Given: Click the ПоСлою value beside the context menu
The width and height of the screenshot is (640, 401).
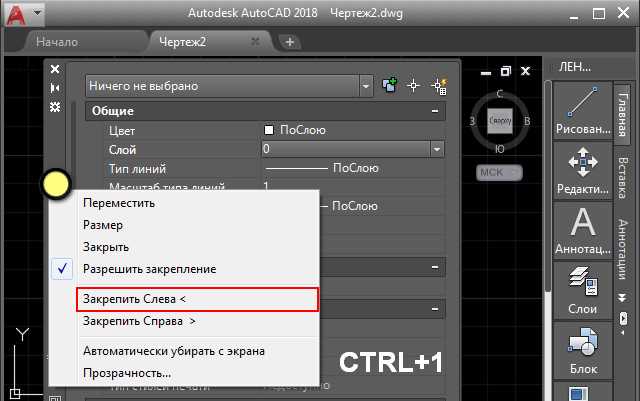Looking at the screenshot, I should 355,206.
